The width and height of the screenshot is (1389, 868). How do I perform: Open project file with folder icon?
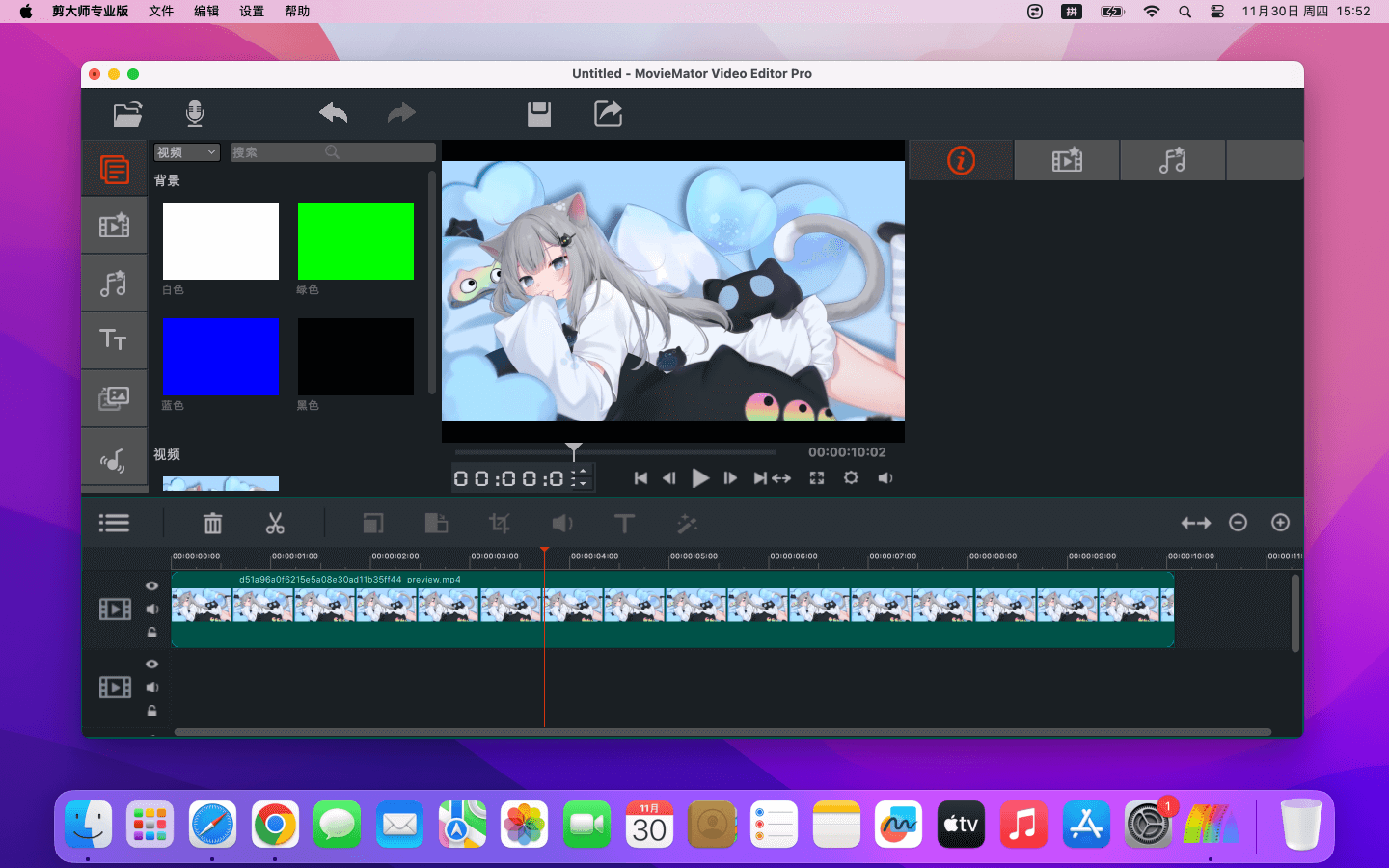(127, 114)
